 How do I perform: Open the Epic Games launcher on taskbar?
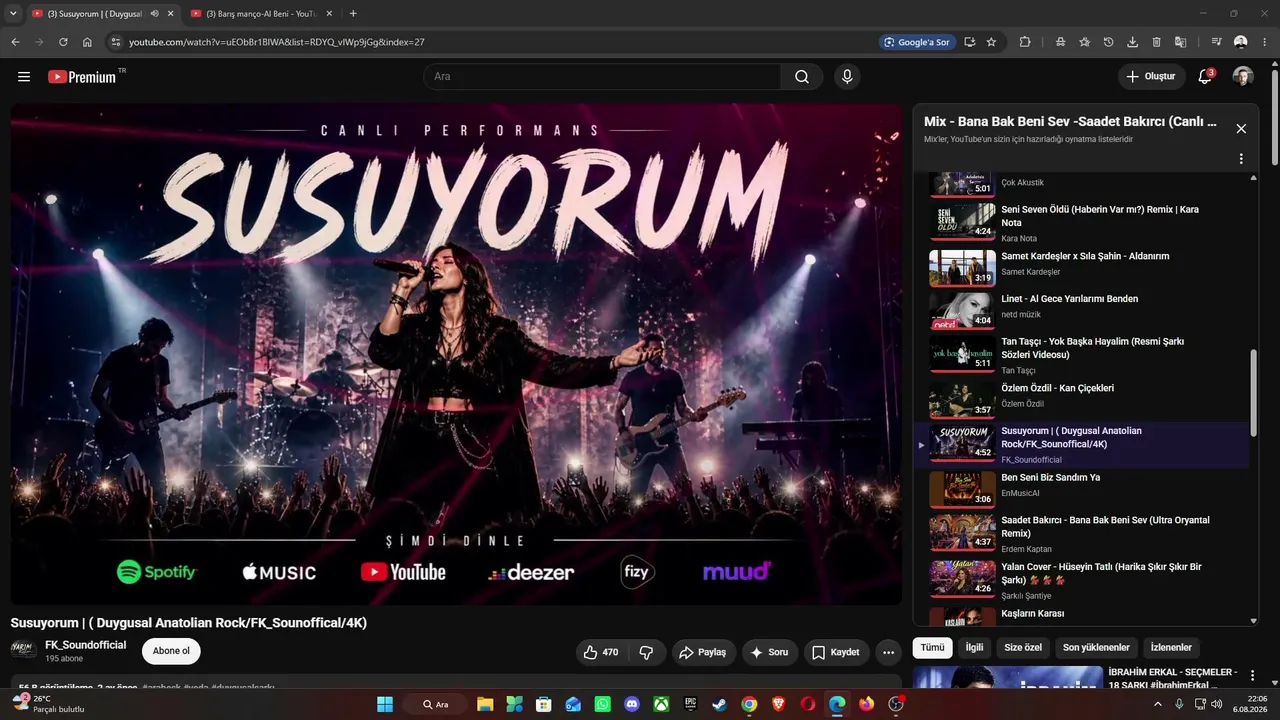pyautogui.click(x=691, y=704)
